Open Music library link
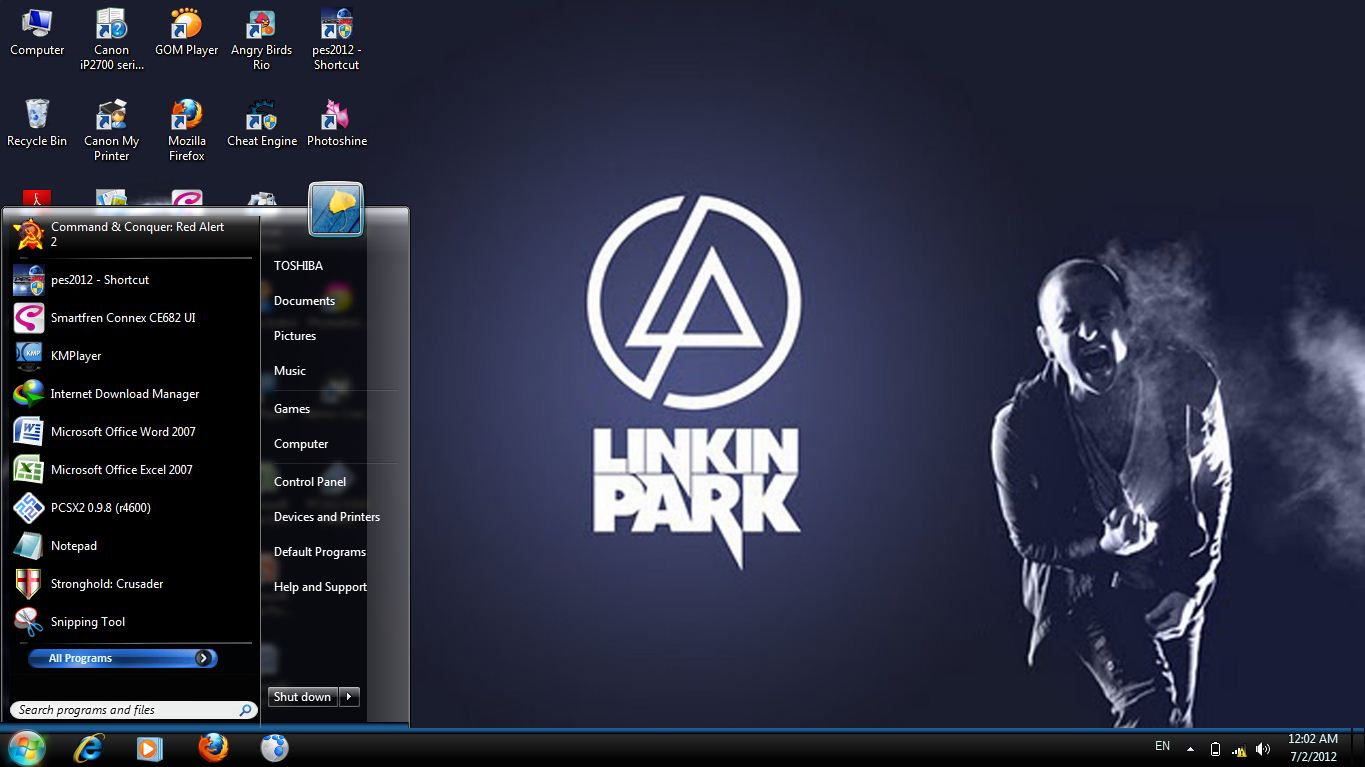This screenshot has height=767, width=1365. [x=290, y=371]
